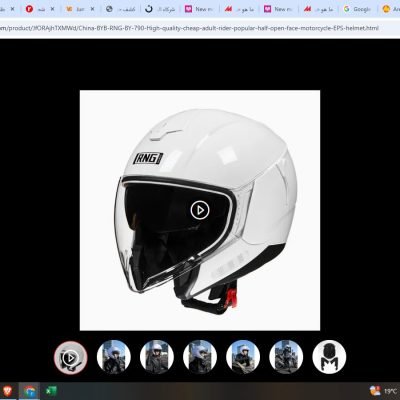Open the fourth circular rider photo thumbnail

click(200, 357)
